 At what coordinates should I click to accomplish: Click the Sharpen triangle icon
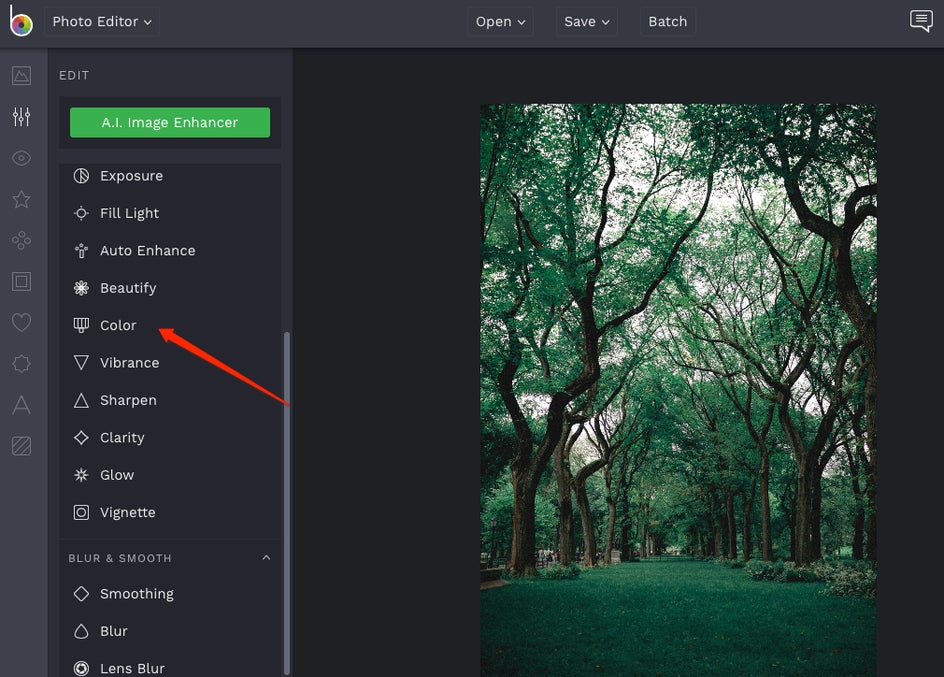[x=81, y=400]
